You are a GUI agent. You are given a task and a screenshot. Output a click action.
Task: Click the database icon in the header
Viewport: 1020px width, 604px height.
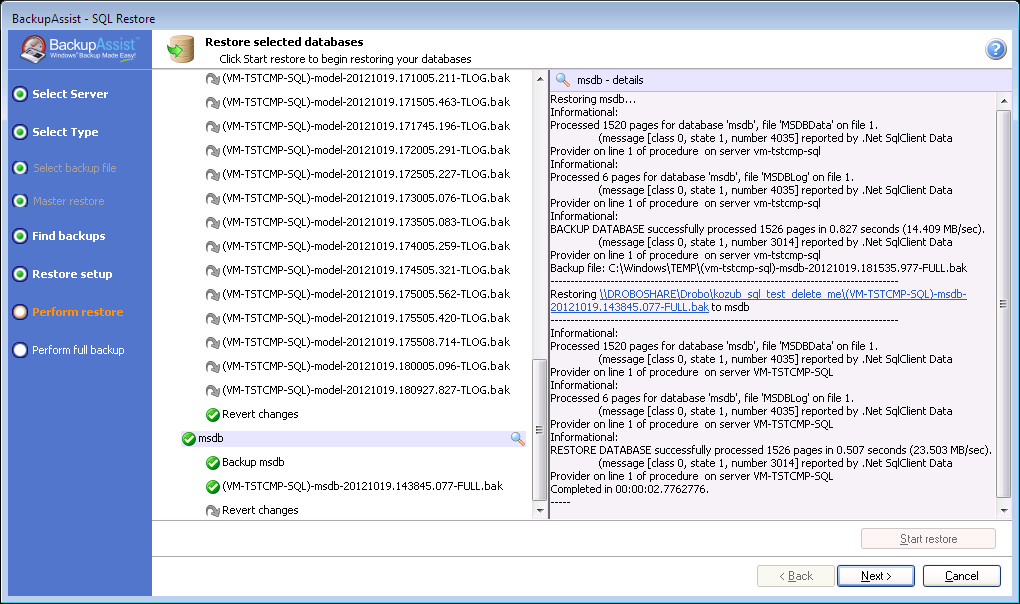point(180,49)
